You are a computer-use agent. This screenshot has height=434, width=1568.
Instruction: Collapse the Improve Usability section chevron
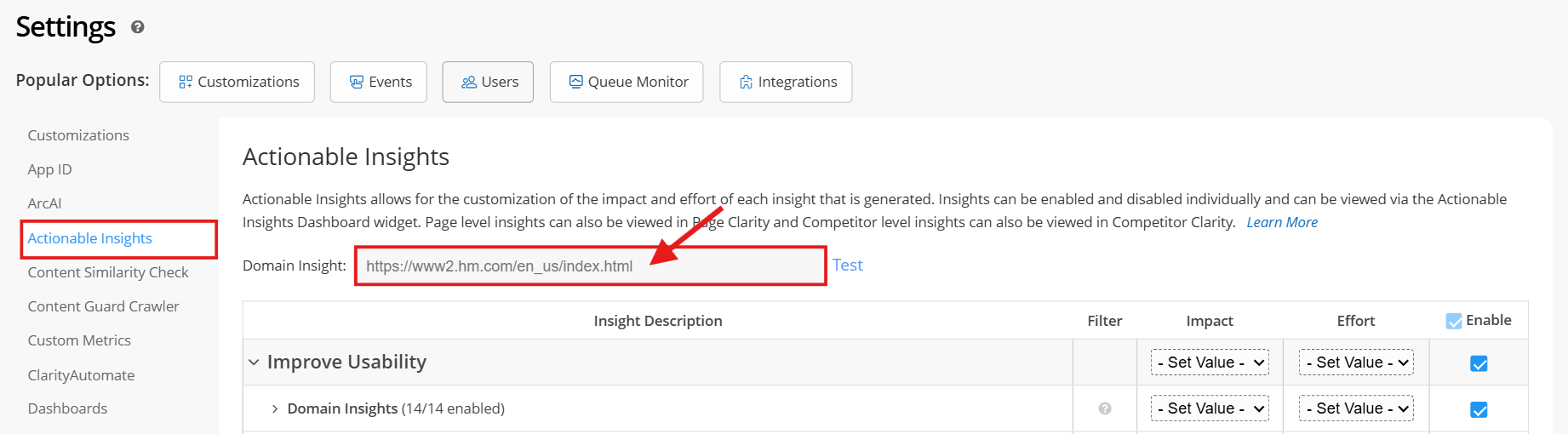click(x=254, y=363)
